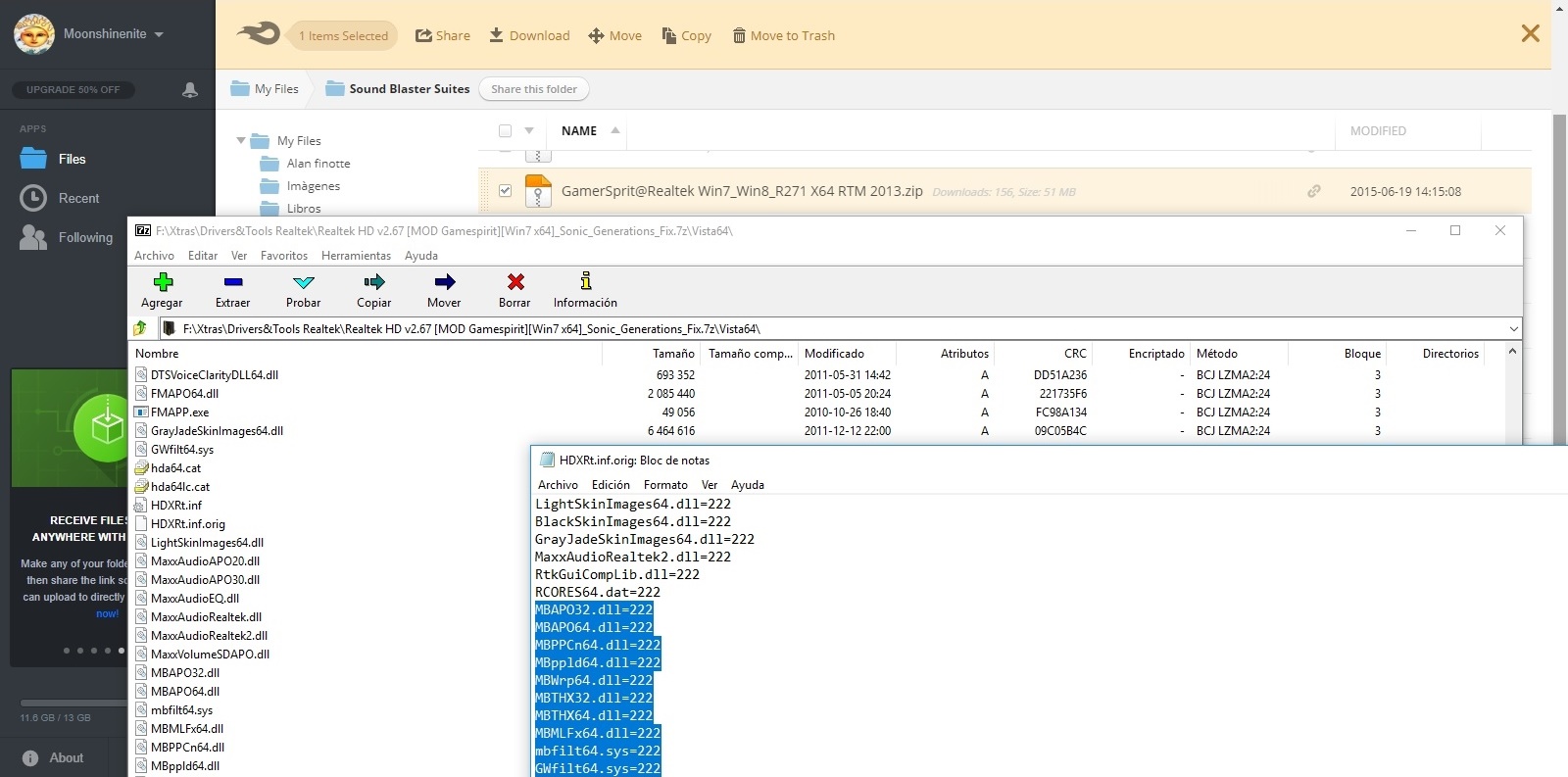This screenshot has width=1568, height=777.
Task: Open Formato menu in Notepad
Action: [x=665, y=485]
